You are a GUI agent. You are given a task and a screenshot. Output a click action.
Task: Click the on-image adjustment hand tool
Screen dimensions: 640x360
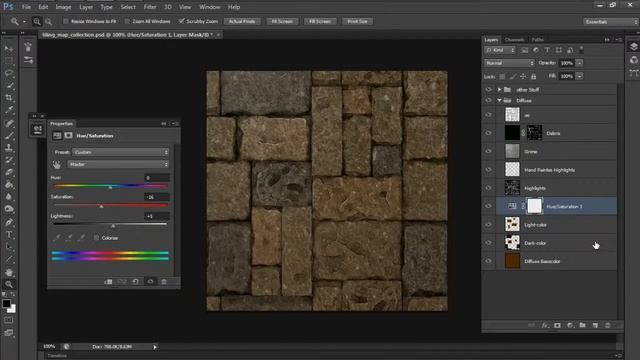click(57, 164)
